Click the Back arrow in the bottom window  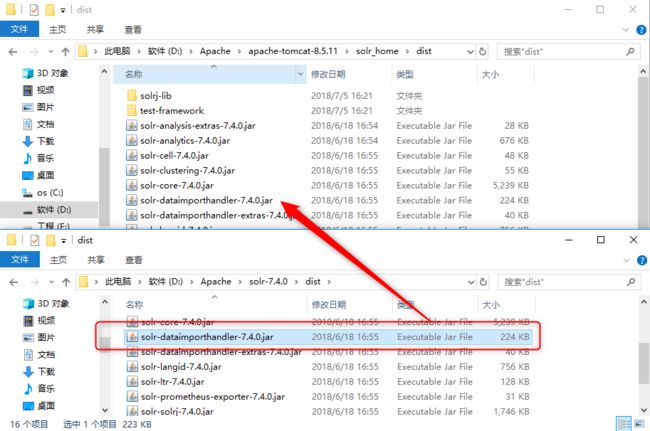(14, 282)
